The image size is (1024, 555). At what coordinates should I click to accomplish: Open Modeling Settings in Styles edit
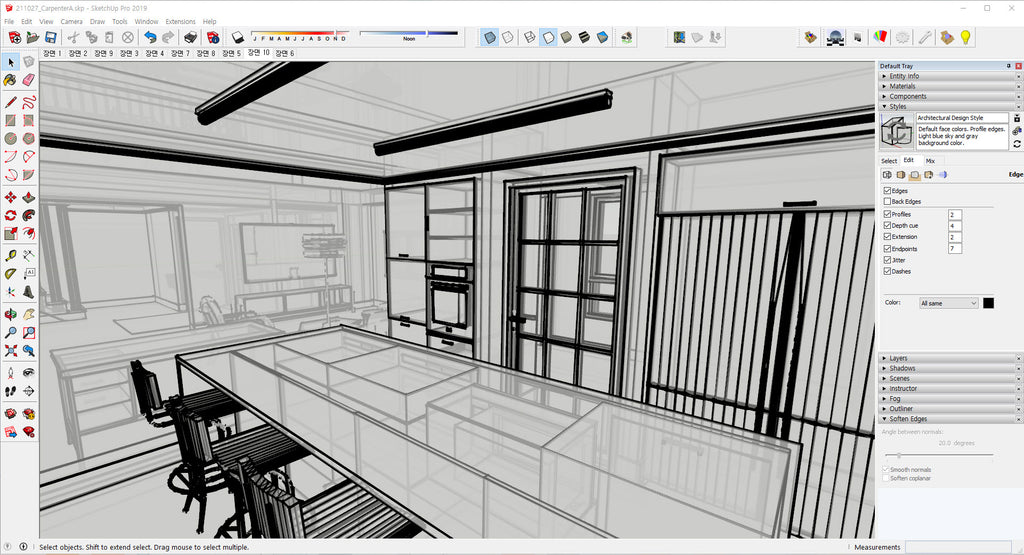(942, 174)
